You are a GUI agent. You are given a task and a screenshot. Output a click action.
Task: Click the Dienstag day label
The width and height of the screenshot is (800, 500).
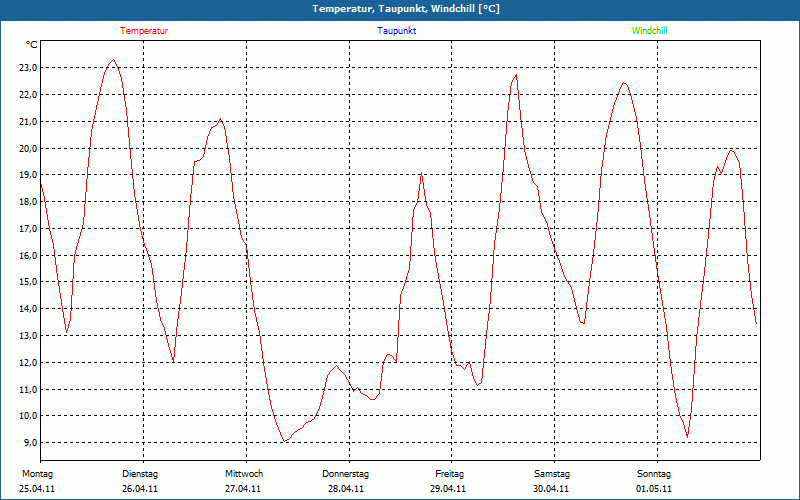(140, 474)
